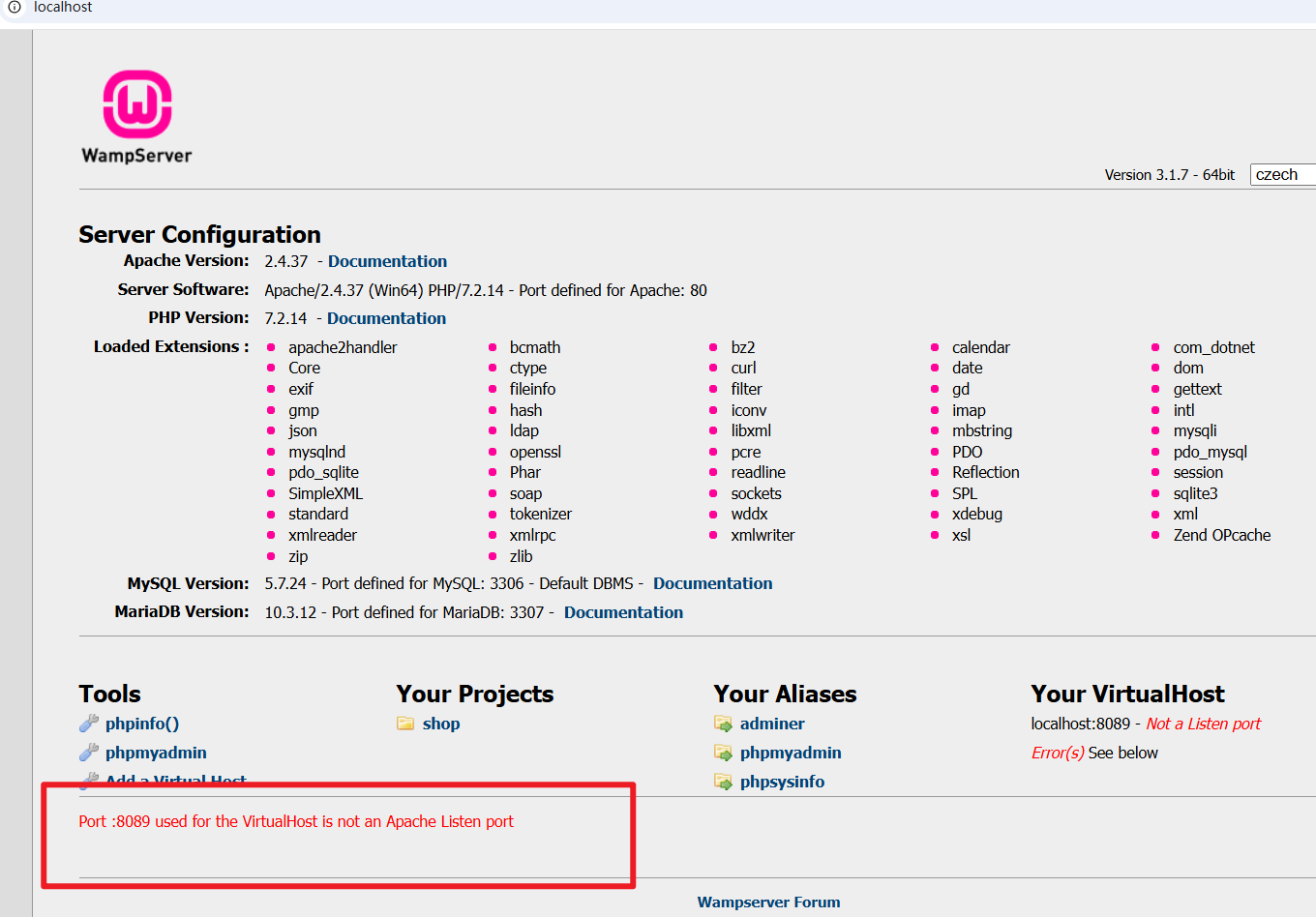Image resolution: width=1316 pixels, height=917 pixels.
Task: Click the Server Software value text
Action: point(486,290)
